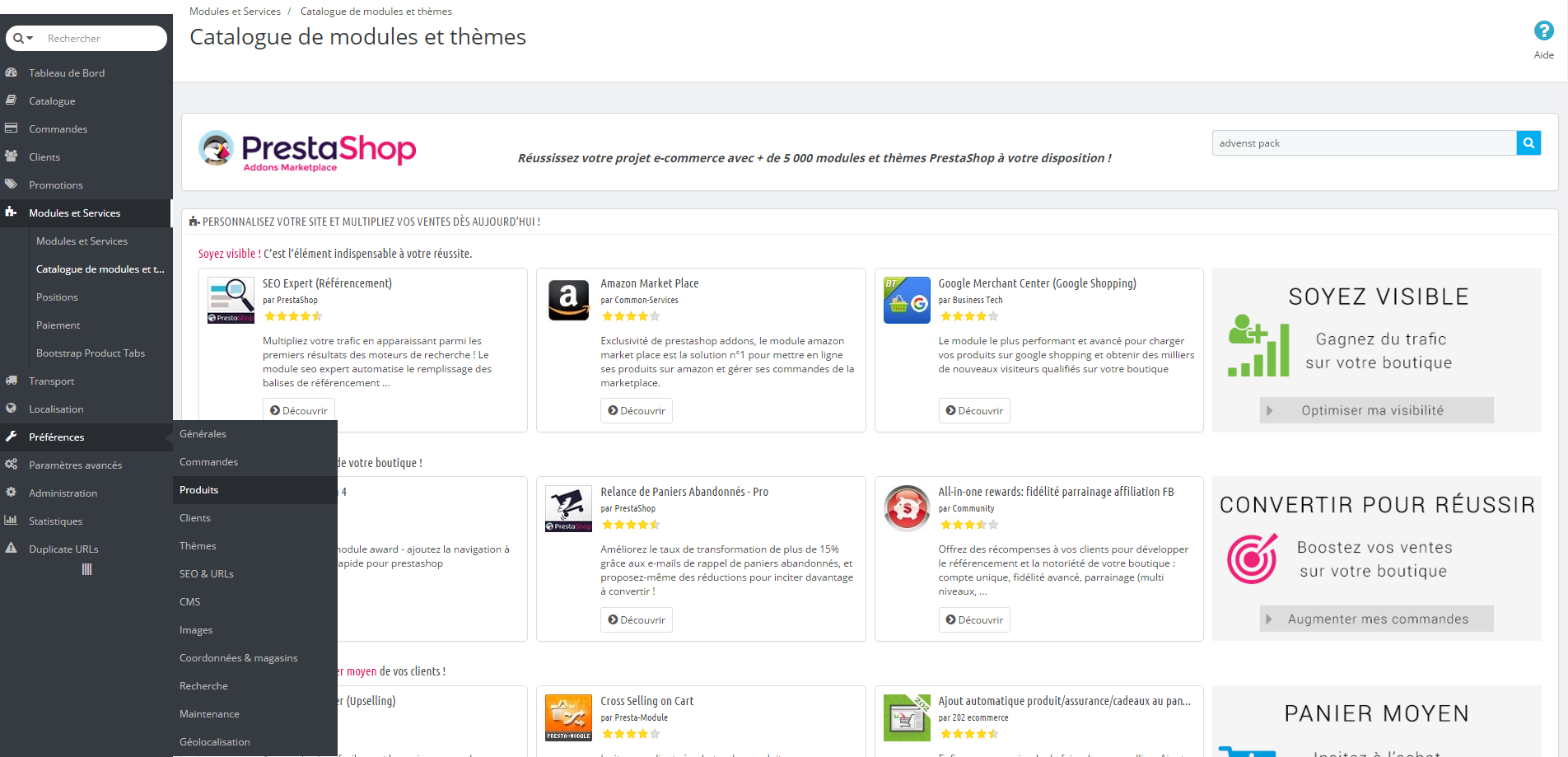Screen dimensions: 1568x757
Task: Expand the Paramètres avancés menu
Action: click(x=75, y=465)
